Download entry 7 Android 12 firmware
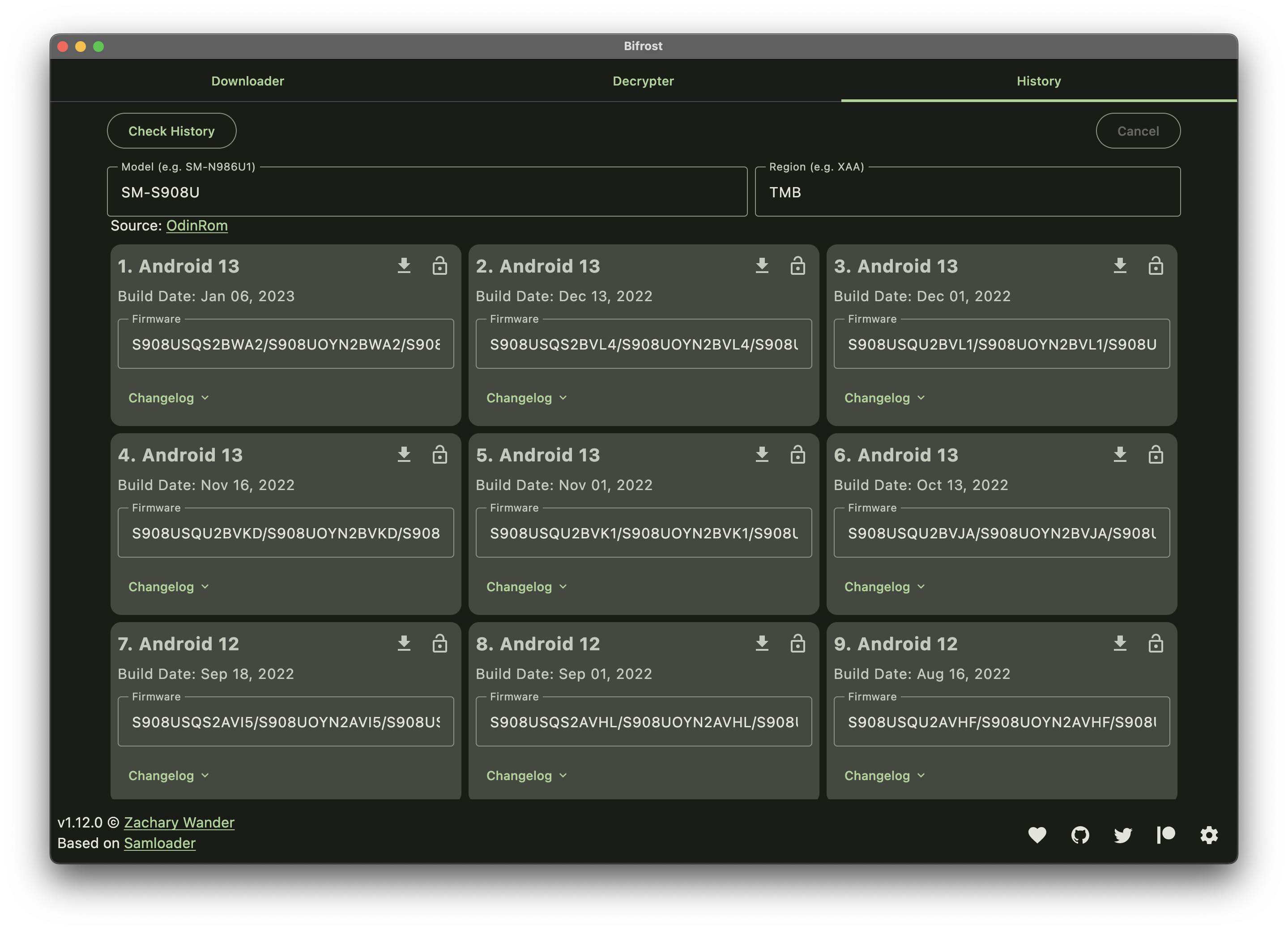The width and height of the screenshot is (1288, 930). [x=404, y=643]
